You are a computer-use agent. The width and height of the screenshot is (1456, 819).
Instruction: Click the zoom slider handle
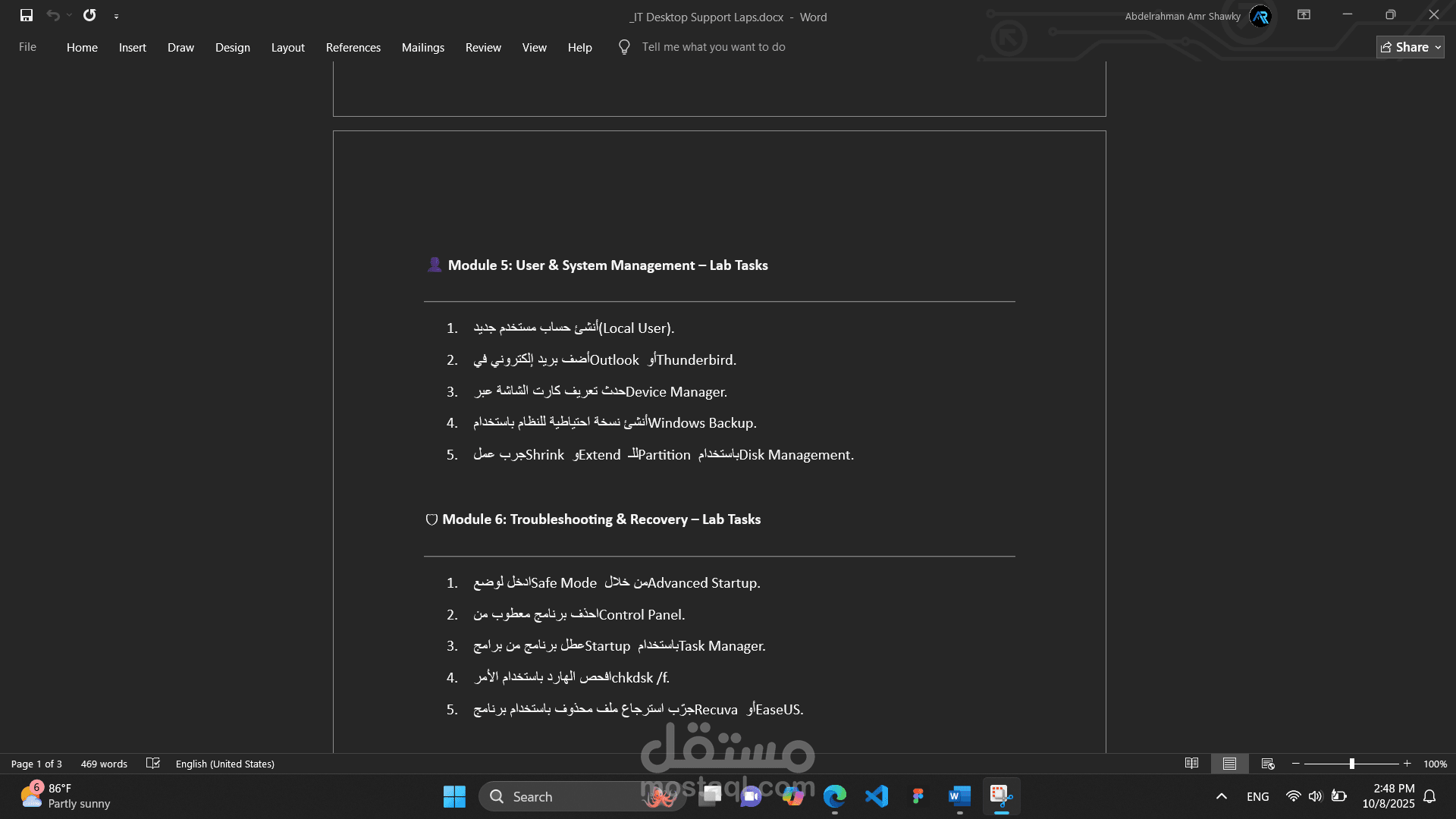pyautogui.click(x=1352, y=764)
